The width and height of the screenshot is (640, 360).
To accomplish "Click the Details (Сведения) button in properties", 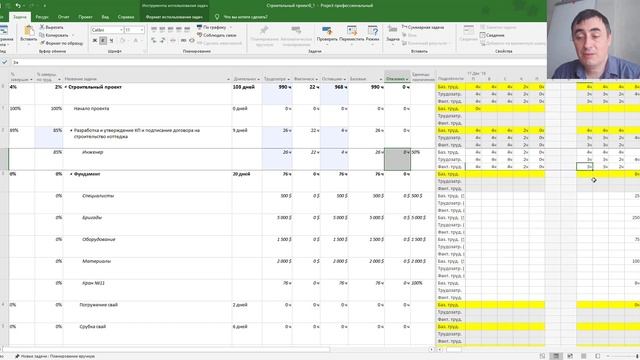I will [x=492, y=35].
